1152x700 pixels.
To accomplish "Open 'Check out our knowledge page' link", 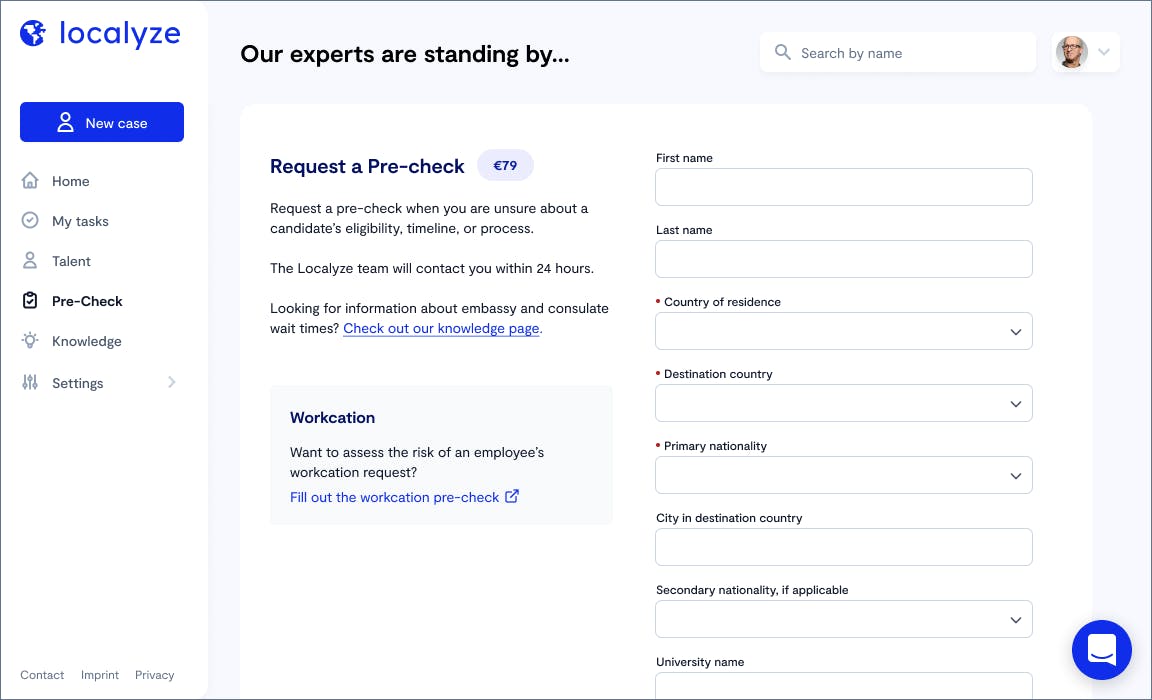I will (442, 328).
